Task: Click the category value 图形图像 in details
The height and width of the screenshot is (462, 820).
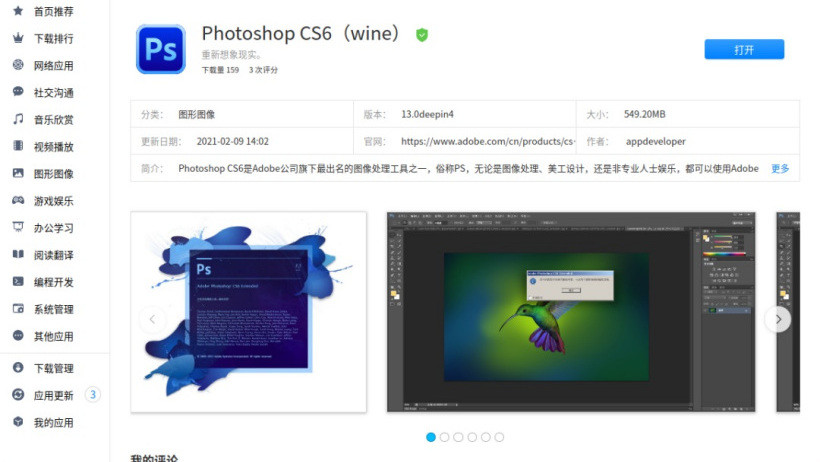Action: click(x=197, y=114)
